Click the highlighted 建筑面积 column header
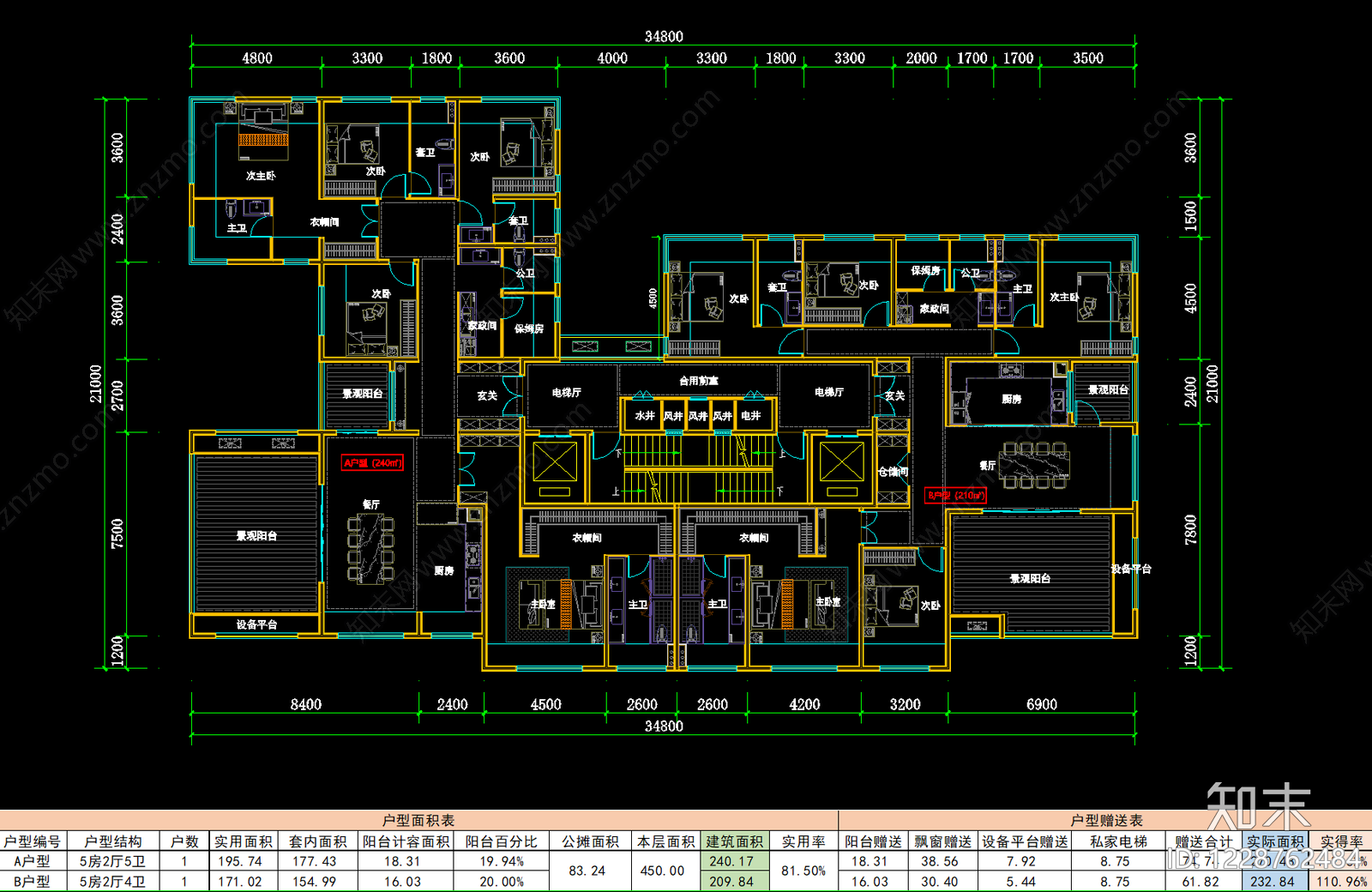1372x892 pixels. click(x=735, y=841)
